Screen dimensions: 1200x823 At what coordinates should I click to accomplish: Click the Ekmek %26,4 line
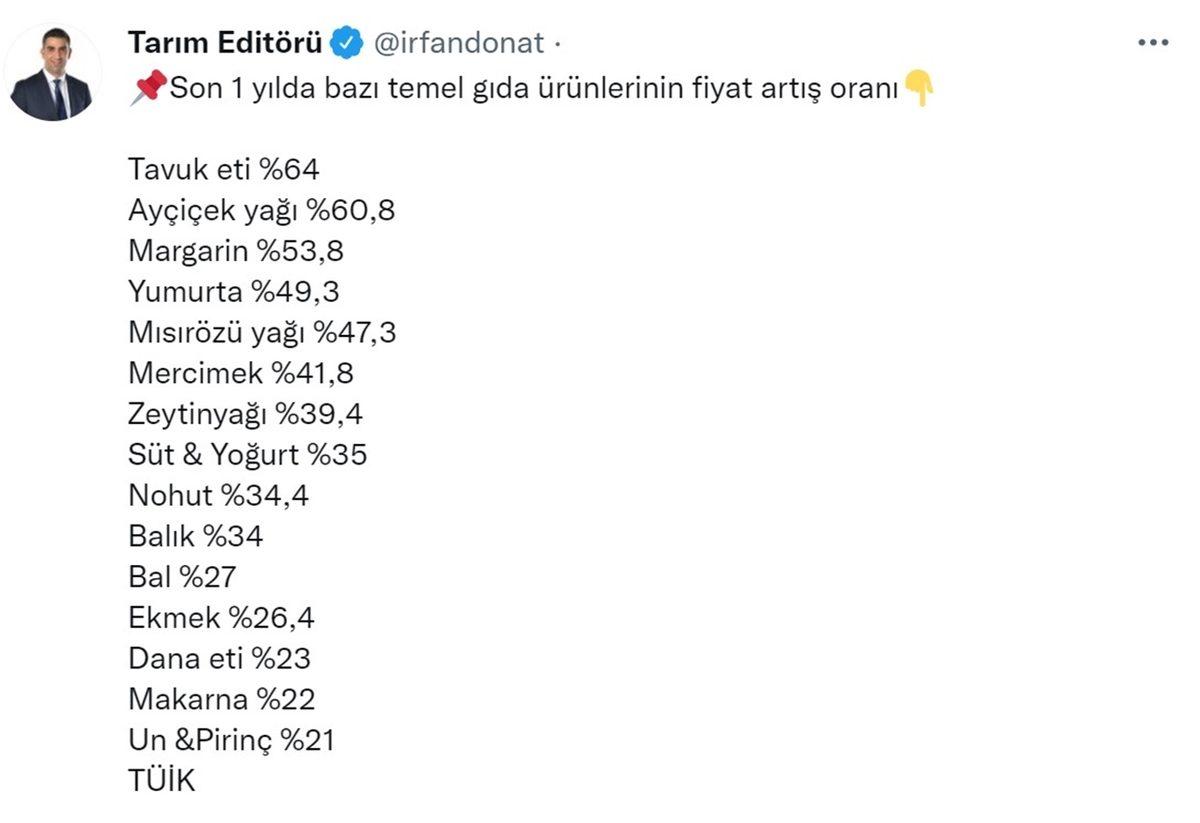click(x=220, y=618)
